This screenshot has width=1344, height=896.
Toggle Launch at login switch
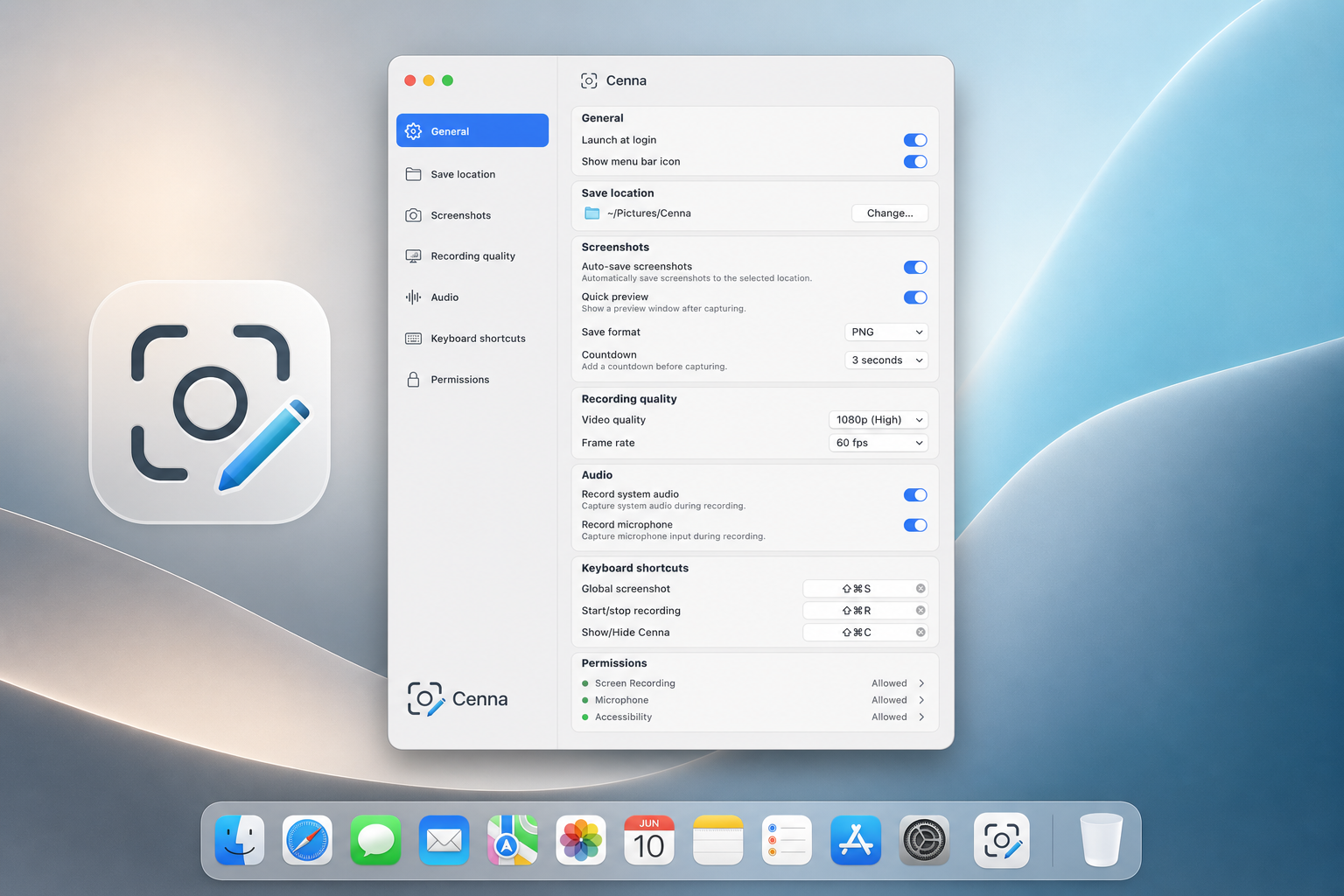(915, 140)
